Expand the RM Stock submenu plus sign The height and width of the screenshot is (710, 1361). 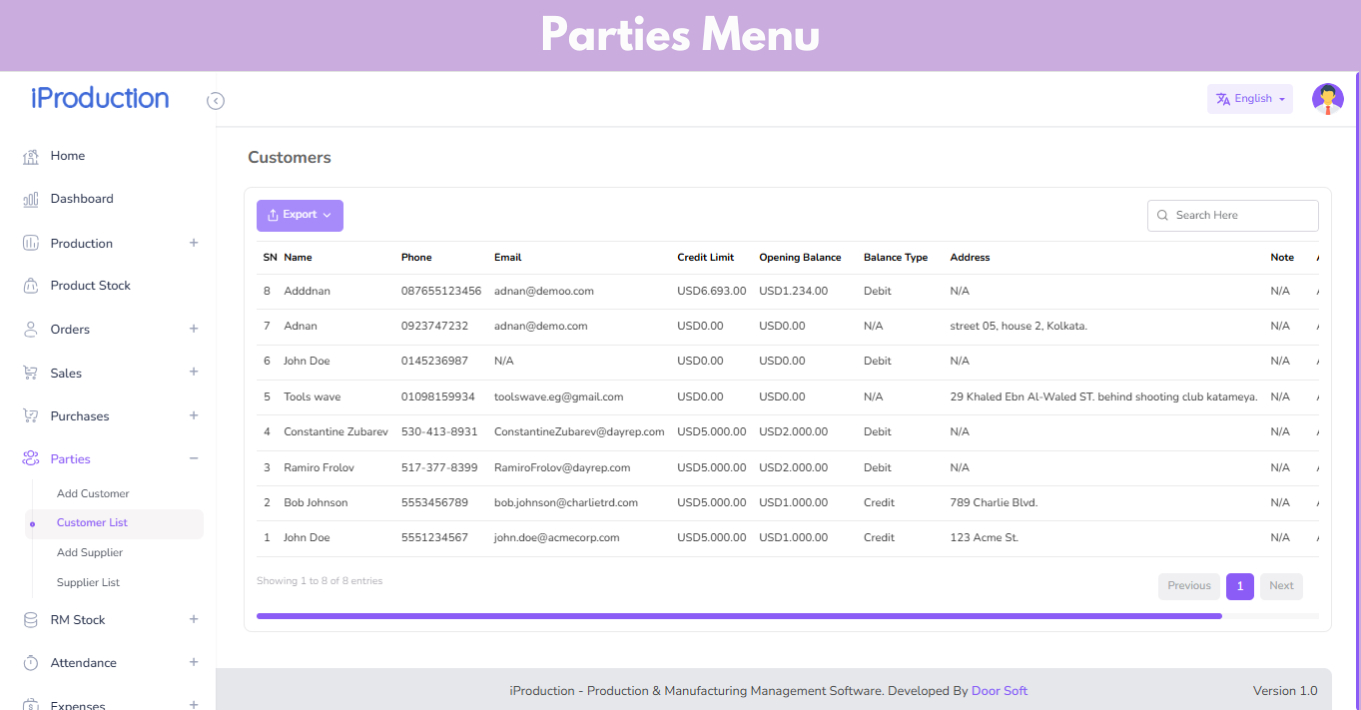(x=194, y=620)
